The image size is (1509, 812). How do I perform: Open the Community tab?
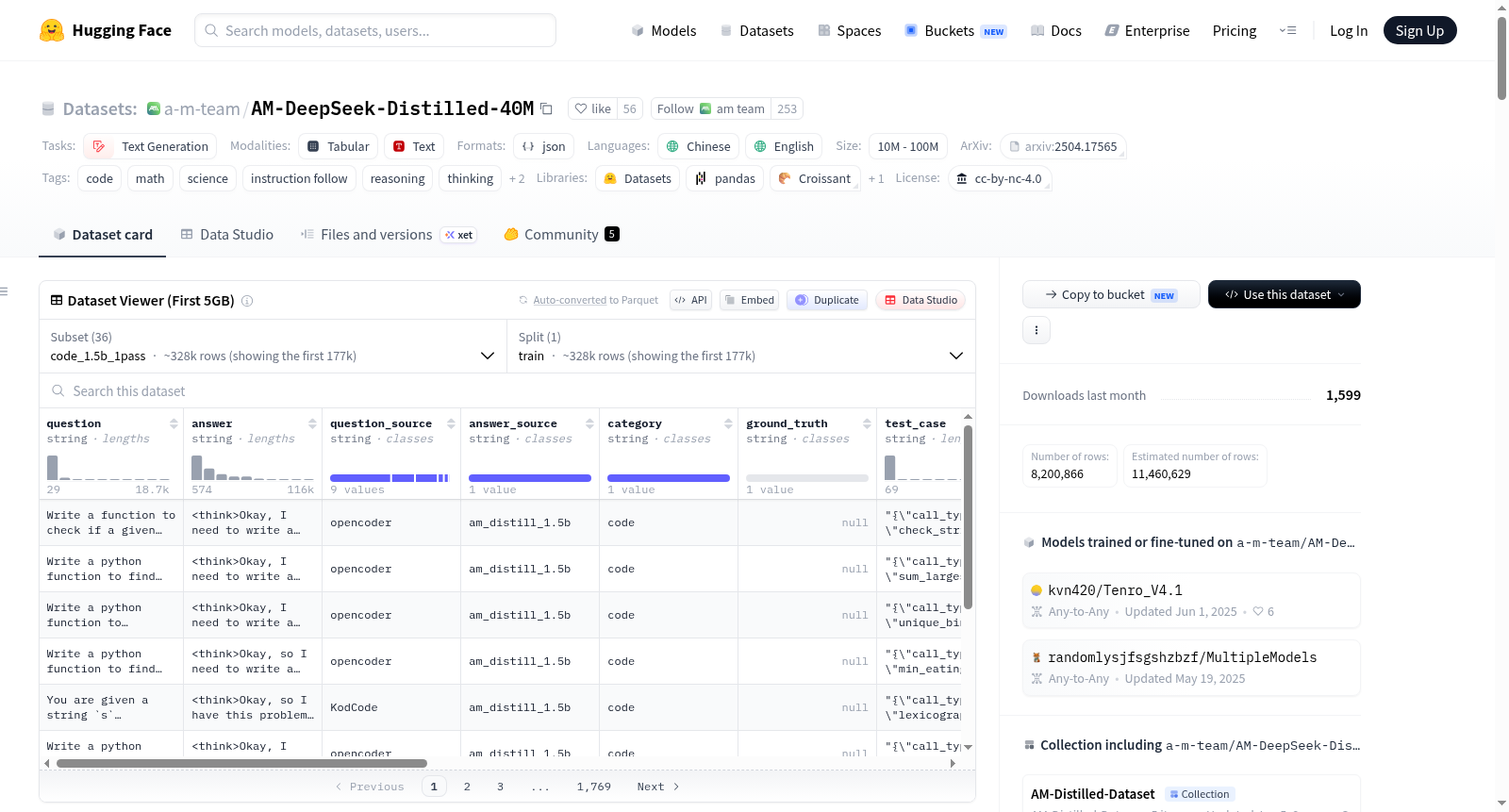pos(561,235)
